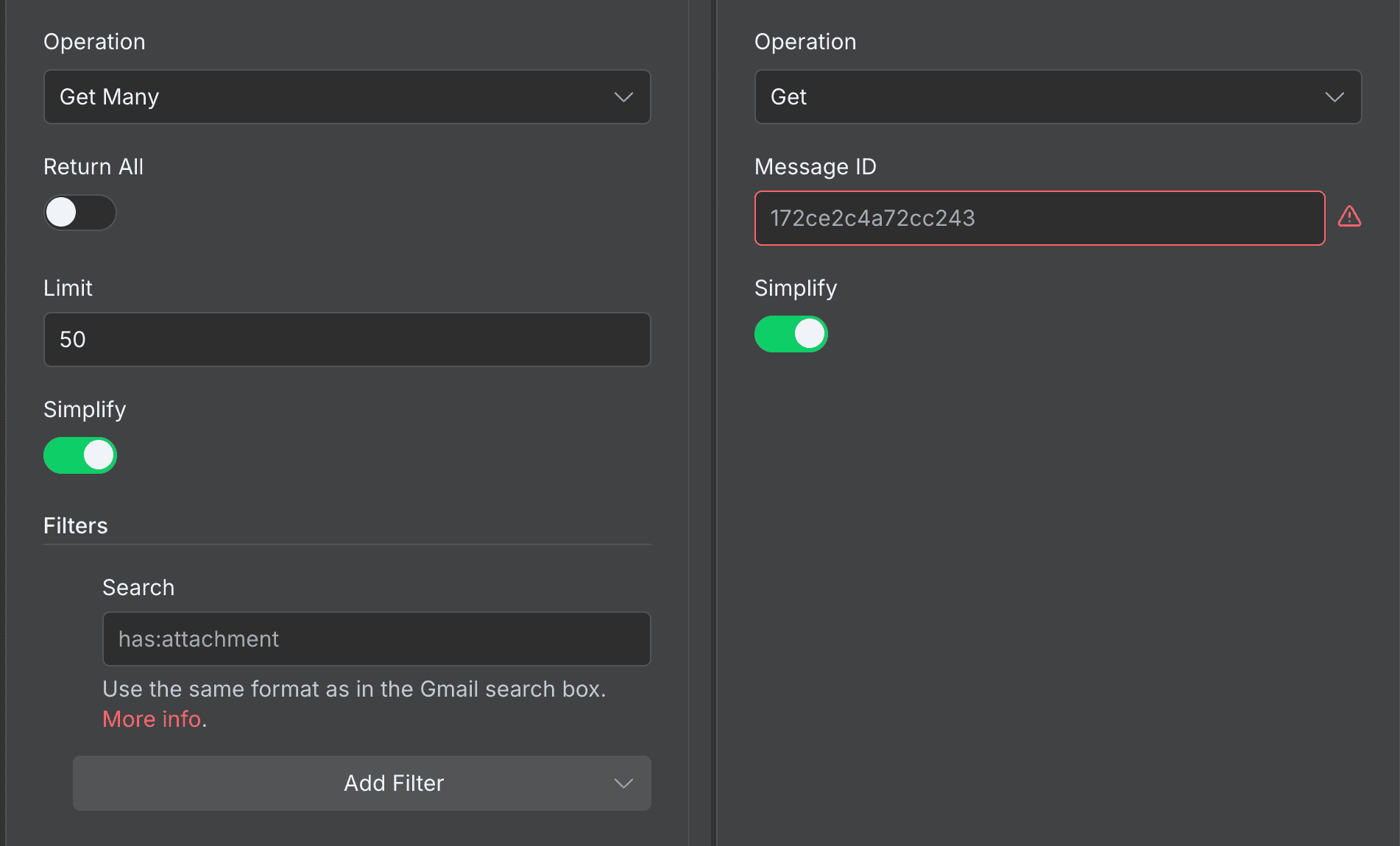This screenshot has width=1400, height=846.
Task: Disable Simplify under the Get operation
Action: click(x=791, y=334)
